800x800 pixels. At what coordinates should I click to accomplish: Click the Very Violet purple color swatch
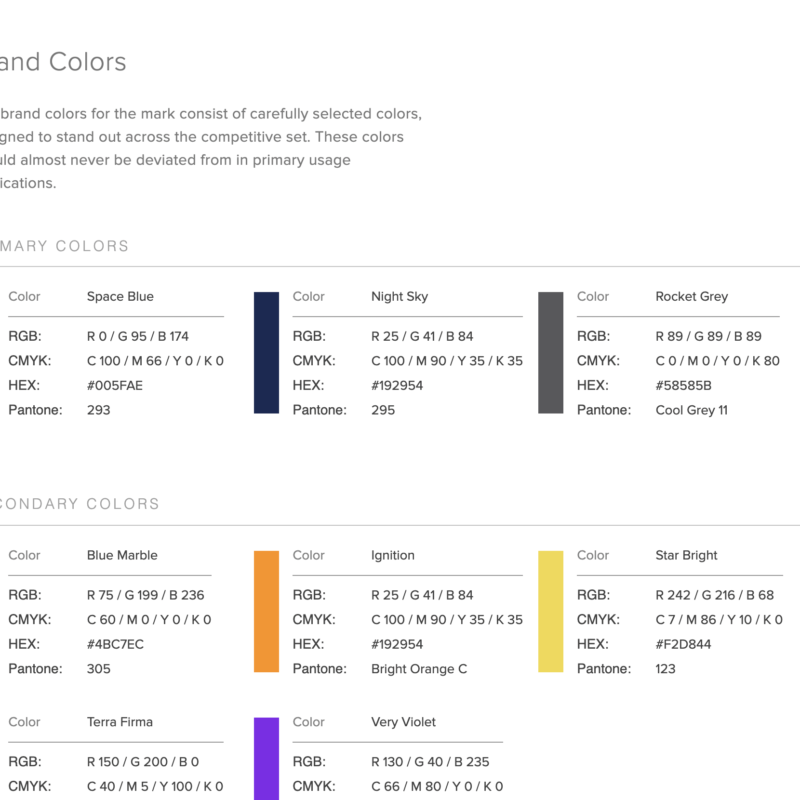[x=266, y=759]
